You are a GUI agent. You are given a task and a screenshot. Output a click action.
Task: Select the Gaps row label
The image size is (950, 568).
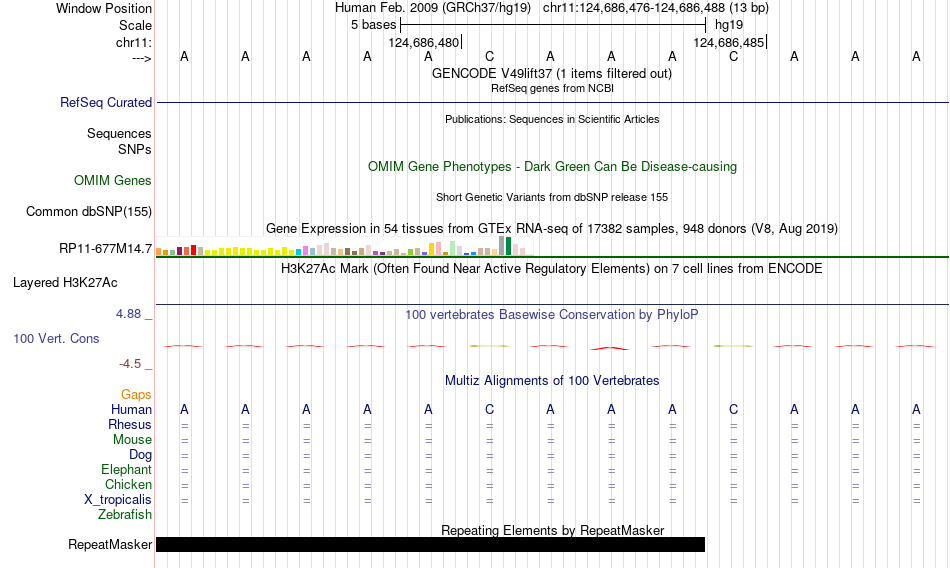(136, 395)
